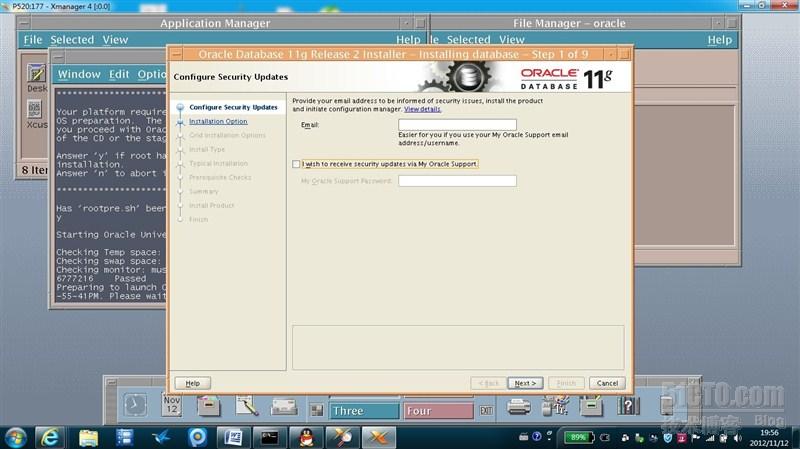Click the Help button in installer

(192, 383)
